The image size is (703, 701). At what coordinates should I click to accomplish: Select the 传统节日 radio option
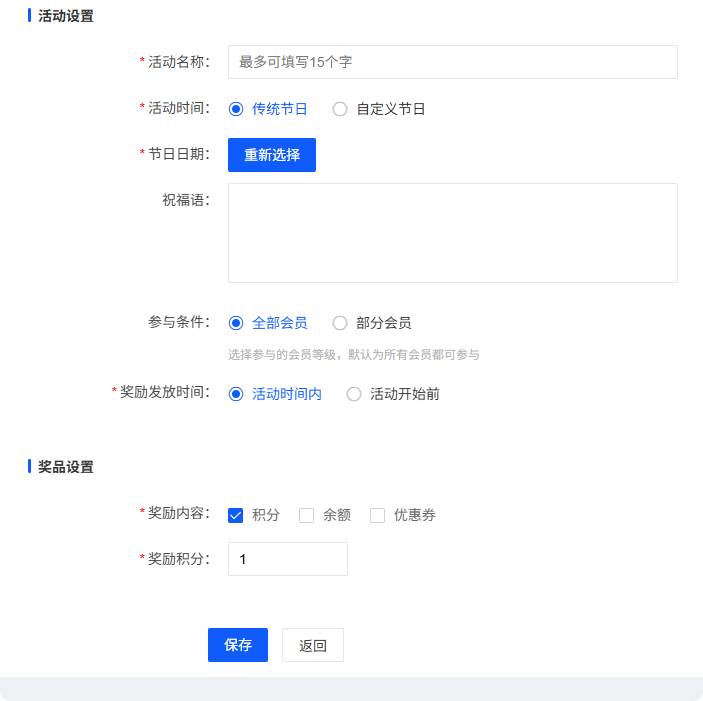pyautogui.click(x=237, y=109)
